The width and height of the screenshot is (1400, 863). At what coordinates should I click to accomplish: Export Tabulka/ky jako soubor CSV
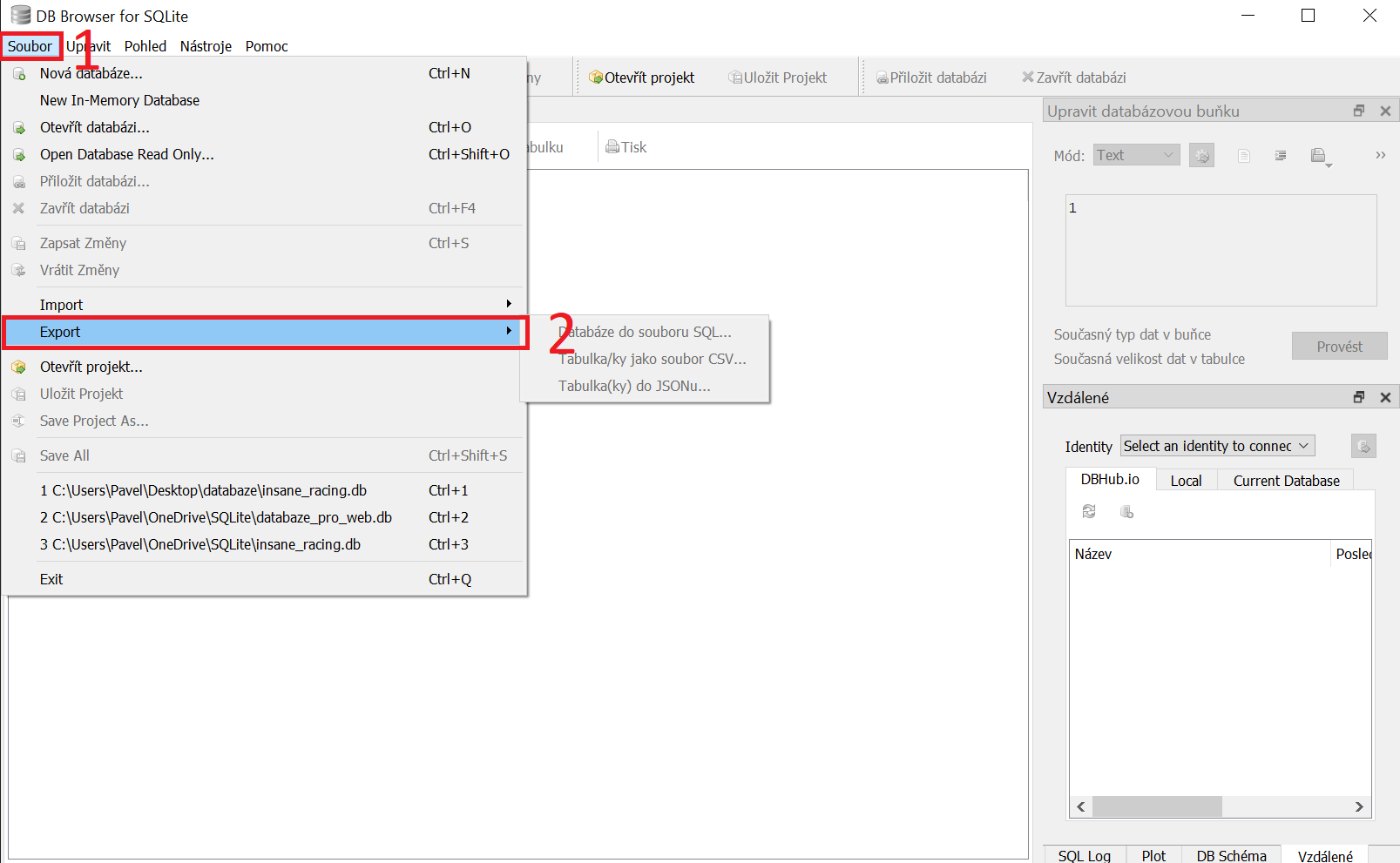point(645,359)
